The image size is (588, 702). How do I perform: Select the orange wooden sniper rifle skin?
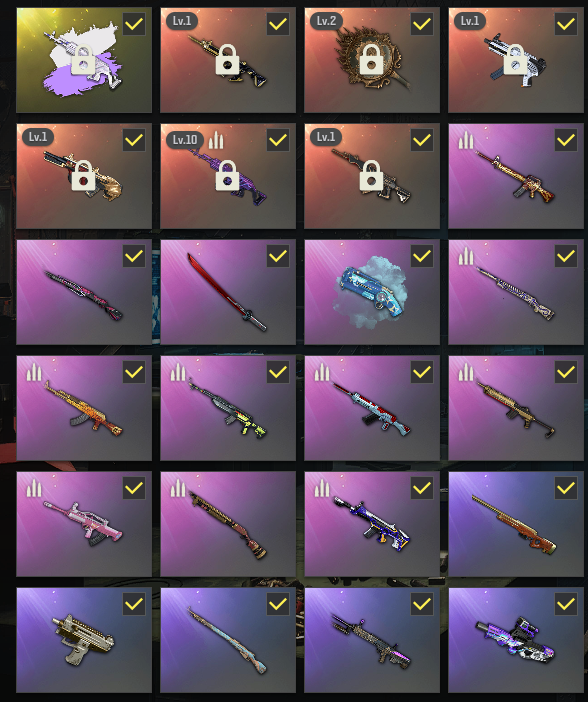pos(515,524)
